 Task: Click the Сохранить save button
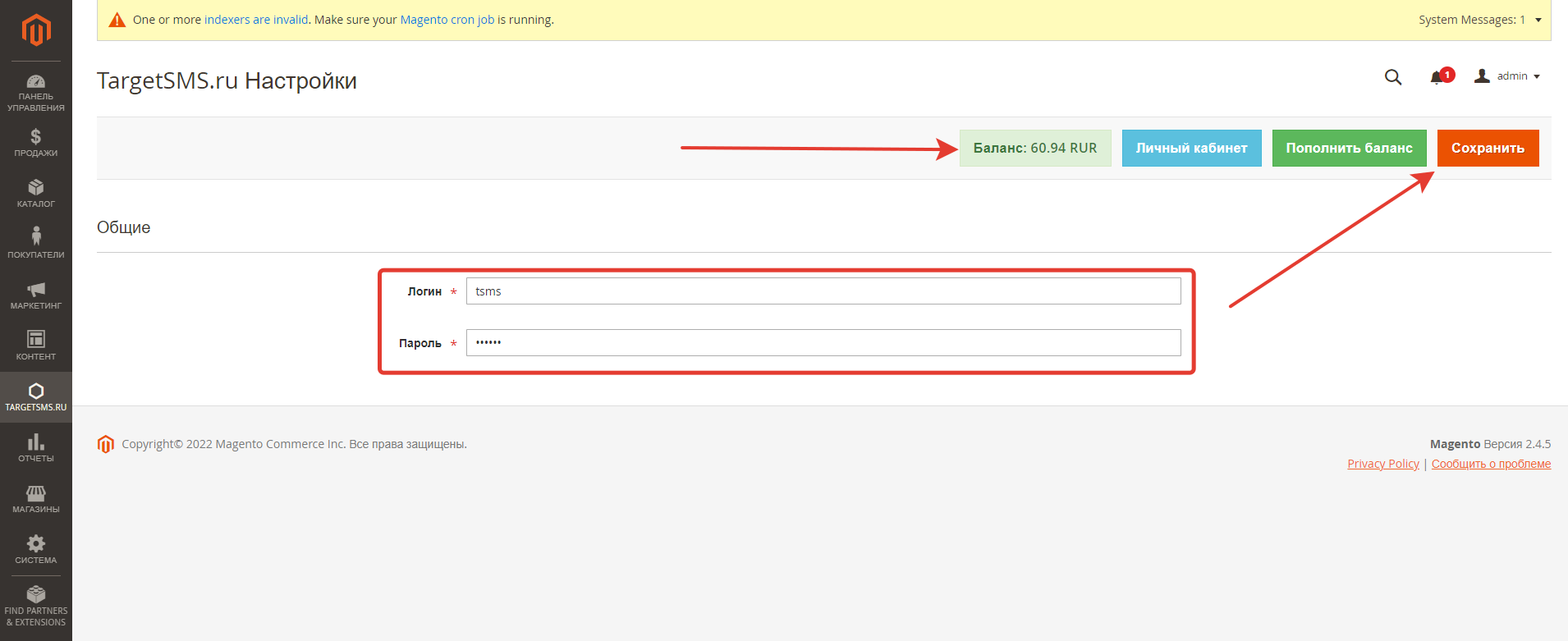coord(1488,148)
